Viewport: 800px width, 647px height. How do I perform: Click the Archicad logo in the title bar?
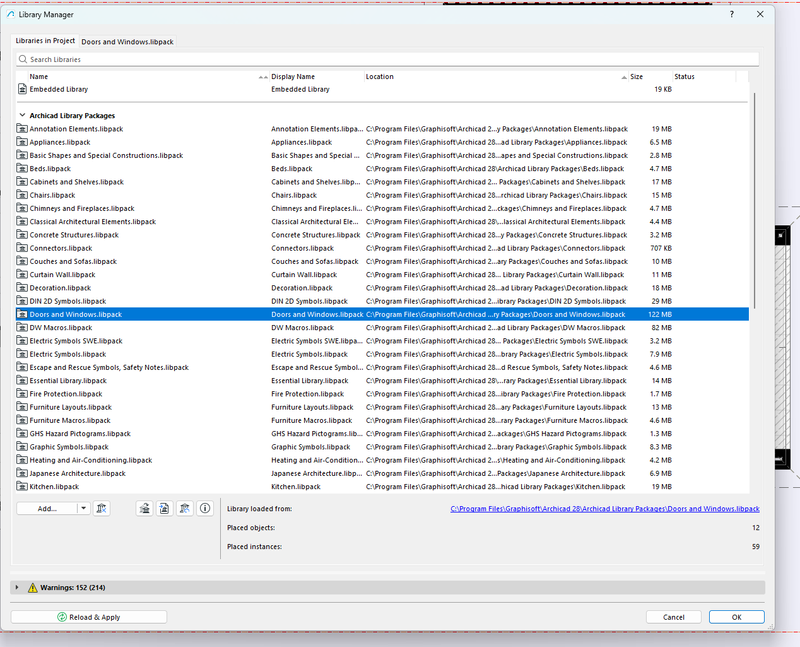[x=11, y=14]
